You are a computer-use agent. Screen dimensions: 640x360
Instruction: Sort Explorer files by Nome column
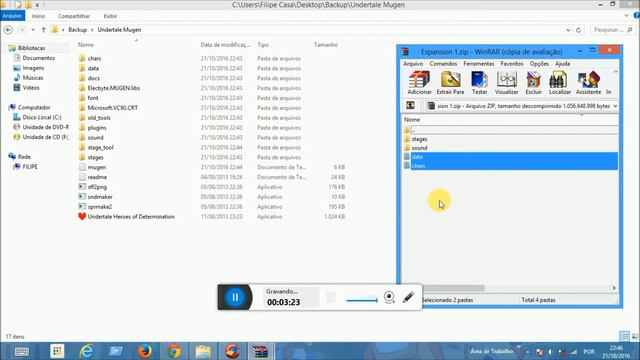86,45
